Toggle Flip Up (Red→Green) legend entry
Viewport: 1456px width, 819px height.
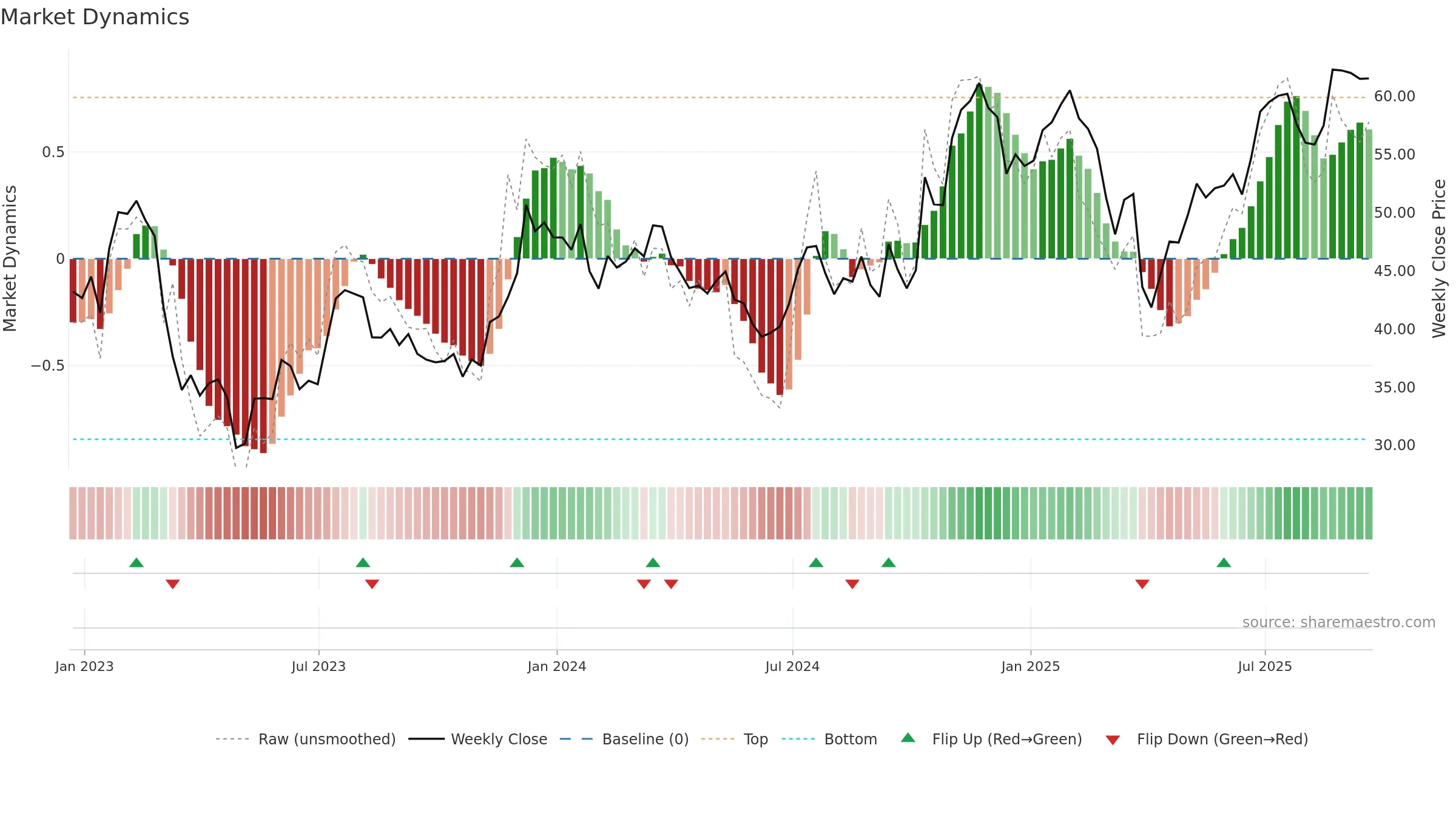coord(991,739)
